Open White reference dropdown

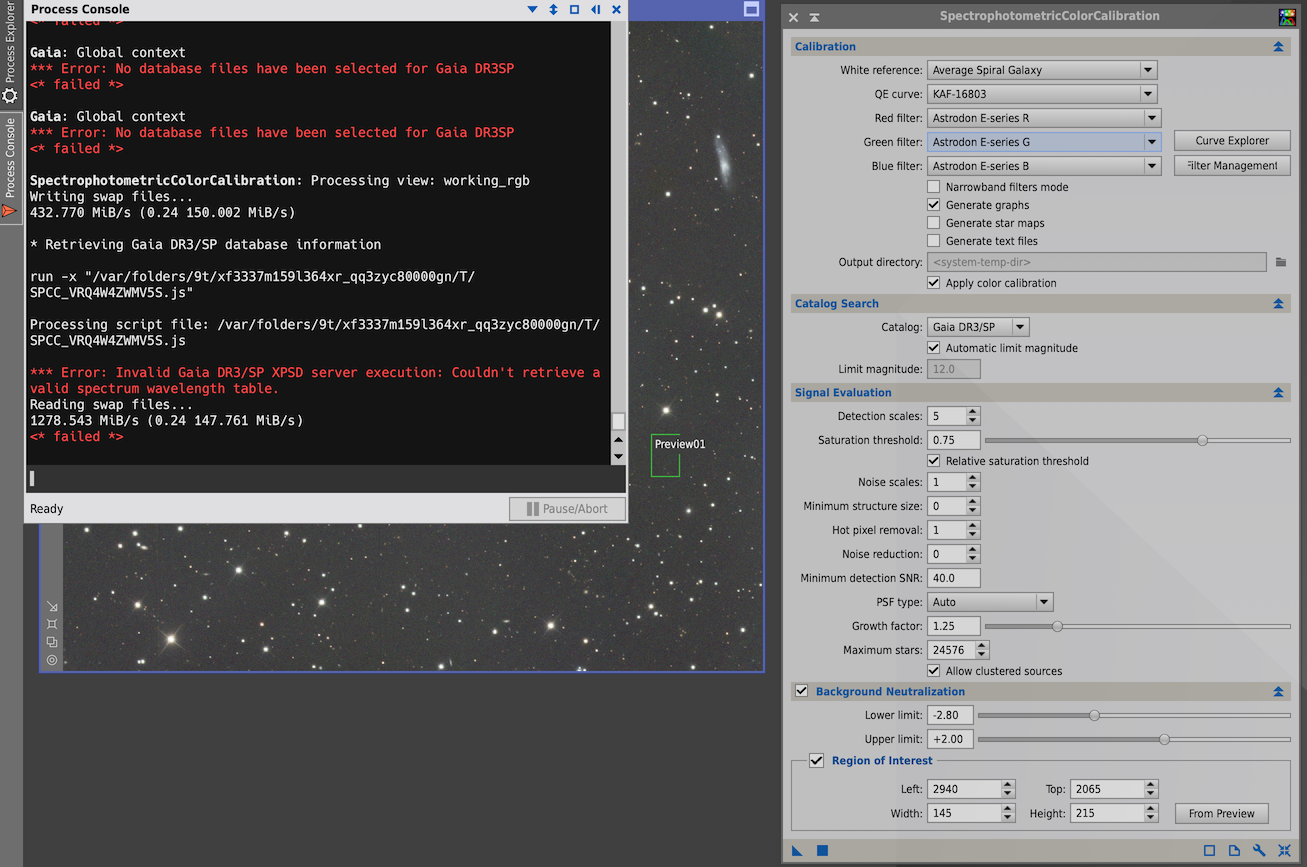[x=1042, y=70]
